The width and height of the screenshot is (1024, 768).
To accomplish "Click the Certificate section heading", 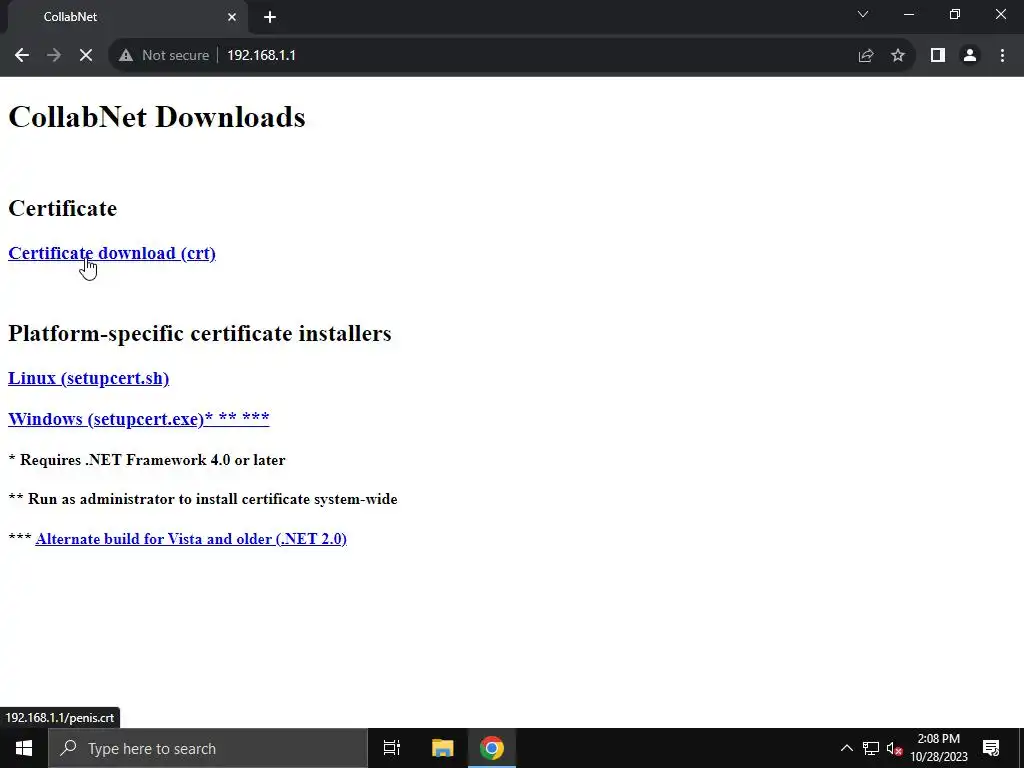I will 63,208.
